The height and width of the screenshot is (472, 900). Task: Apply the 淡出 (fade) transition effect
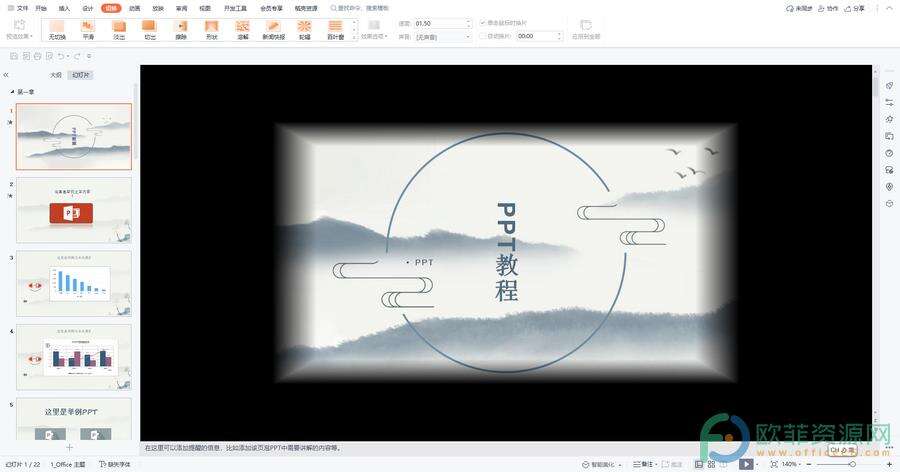pyautogui.click(x=119, y=29)
